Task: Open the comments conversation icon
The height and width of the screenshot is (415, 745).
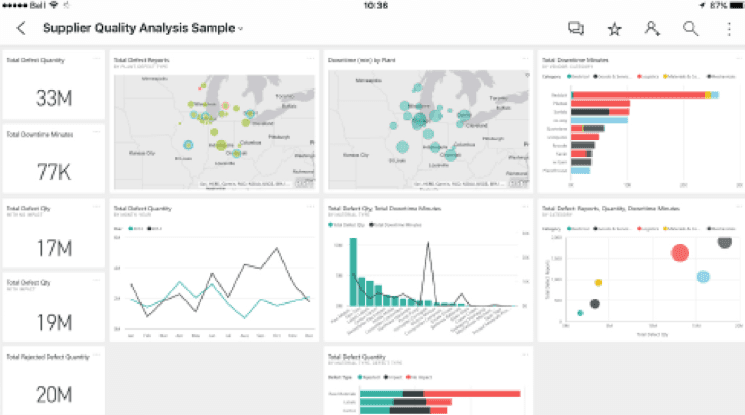Action: click(576, 29)
